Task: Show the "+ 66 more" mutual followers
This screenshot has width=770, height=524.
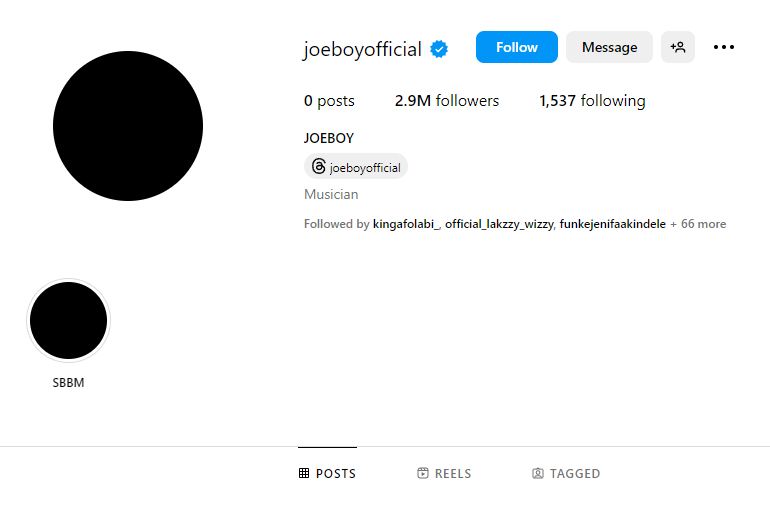Action: click(698, 224)
